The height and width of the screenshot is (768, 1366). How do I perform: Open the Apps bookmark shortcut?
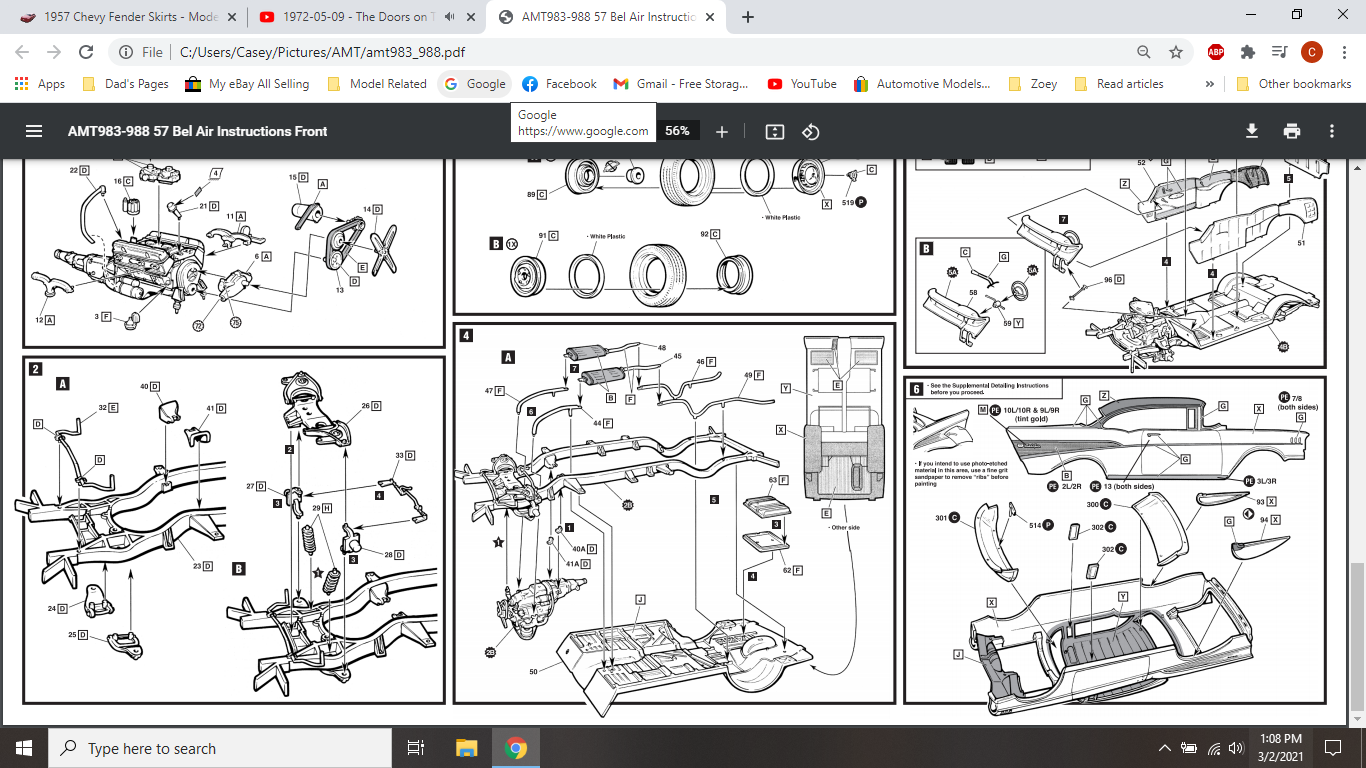click(x=40, y=84)
